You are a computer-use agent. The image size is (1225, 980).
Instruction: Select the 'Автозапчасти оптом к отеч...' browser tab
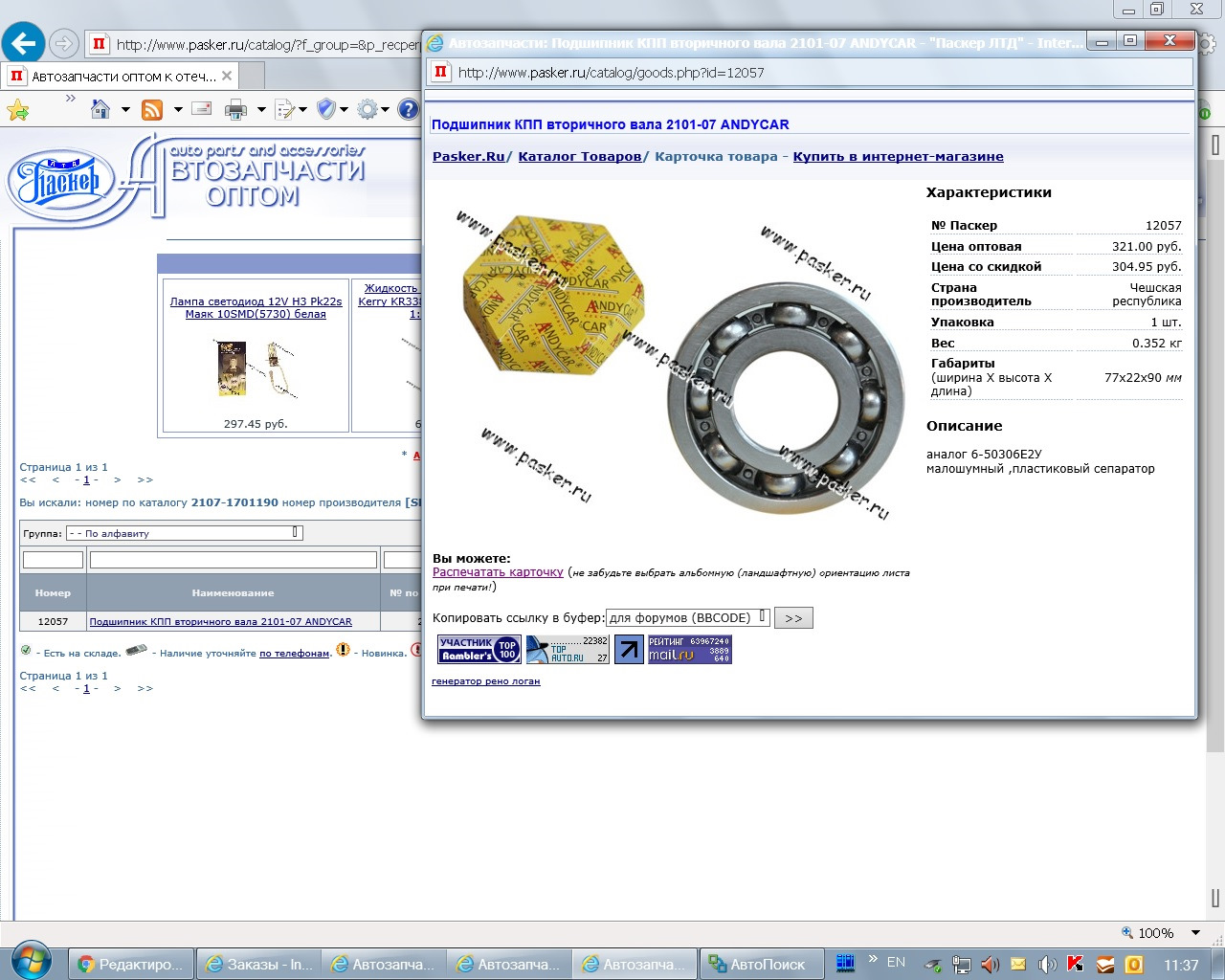121,76
